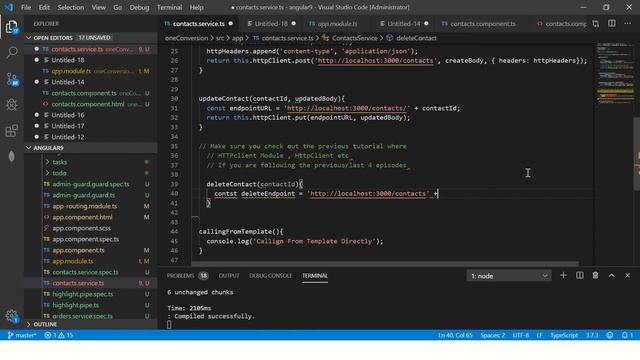Viewport: 640px width, 360px height.
Task: Split the editor to the right
Action: click(x=611, y=24)
